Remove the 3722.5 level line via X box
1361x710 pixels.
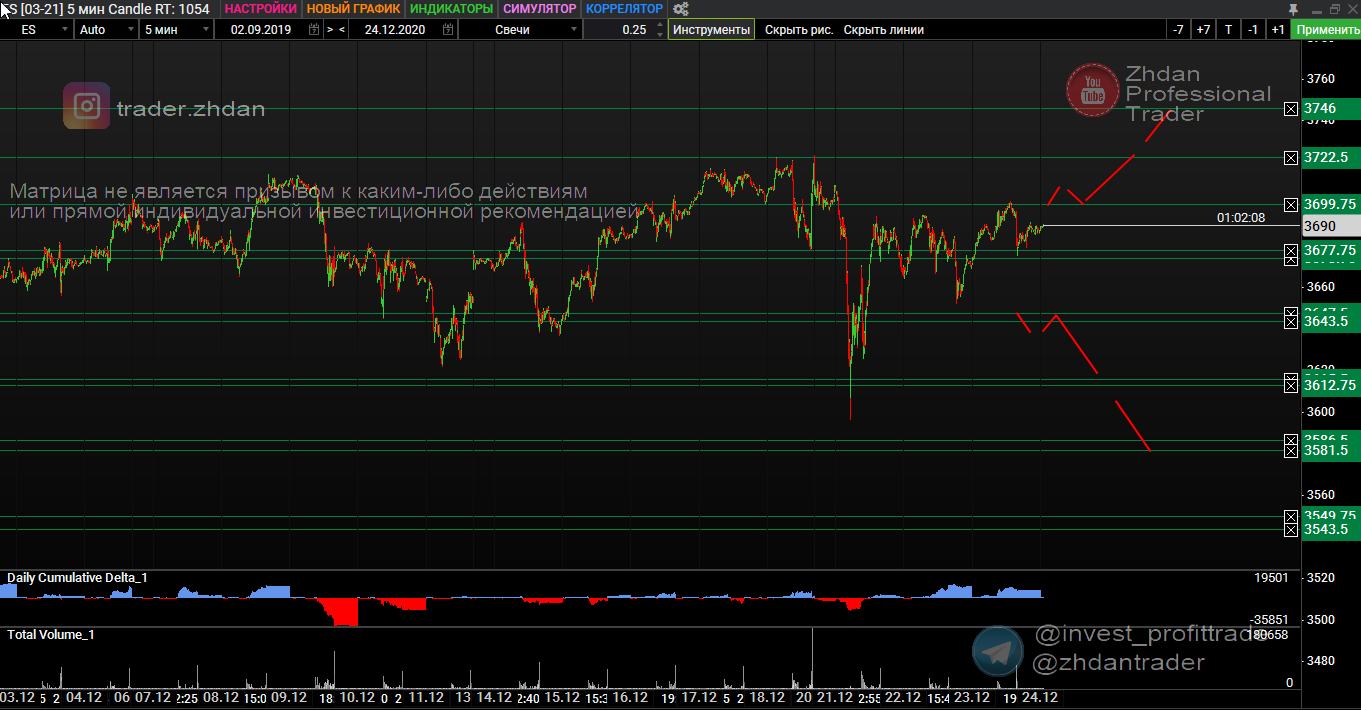click(x=1290, y=158)
